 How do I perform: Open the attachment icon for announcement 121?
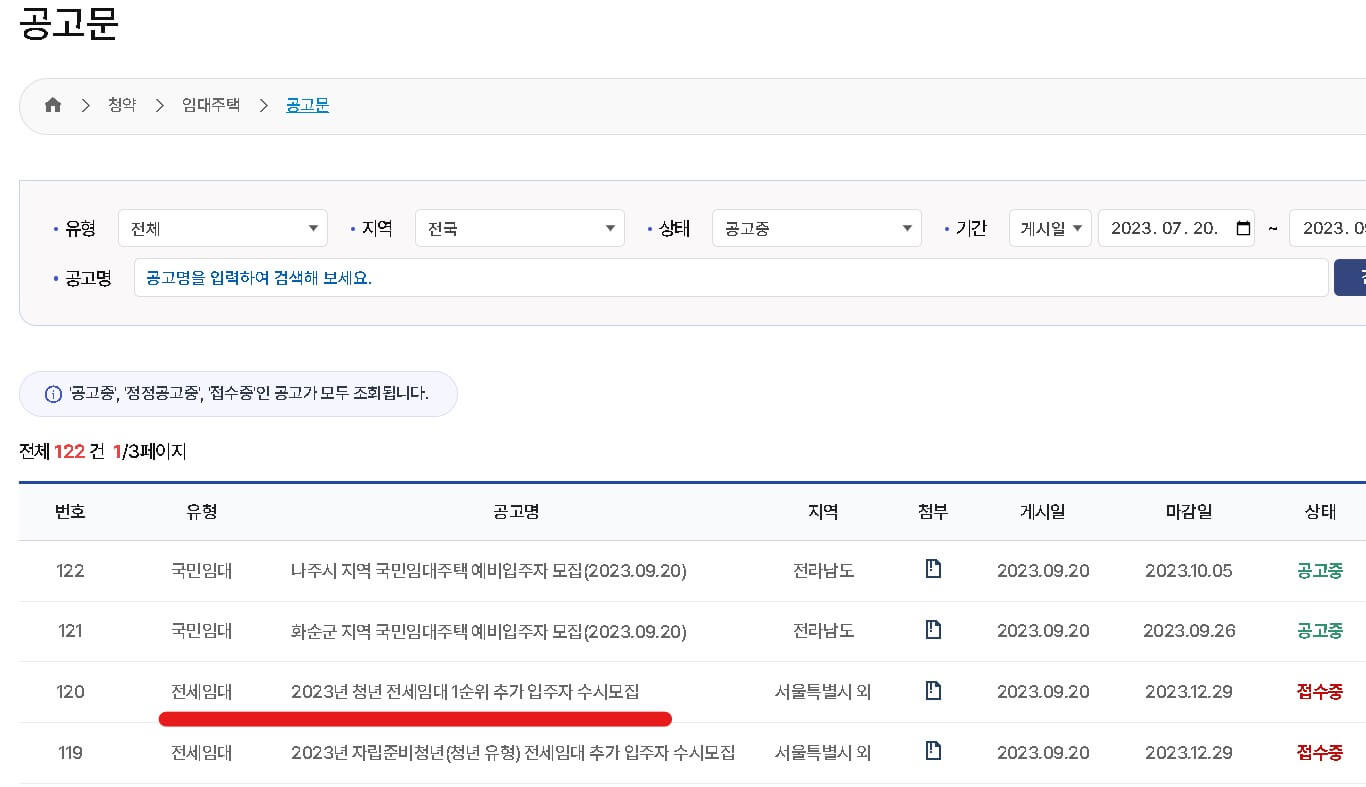[x=933, y=631]
